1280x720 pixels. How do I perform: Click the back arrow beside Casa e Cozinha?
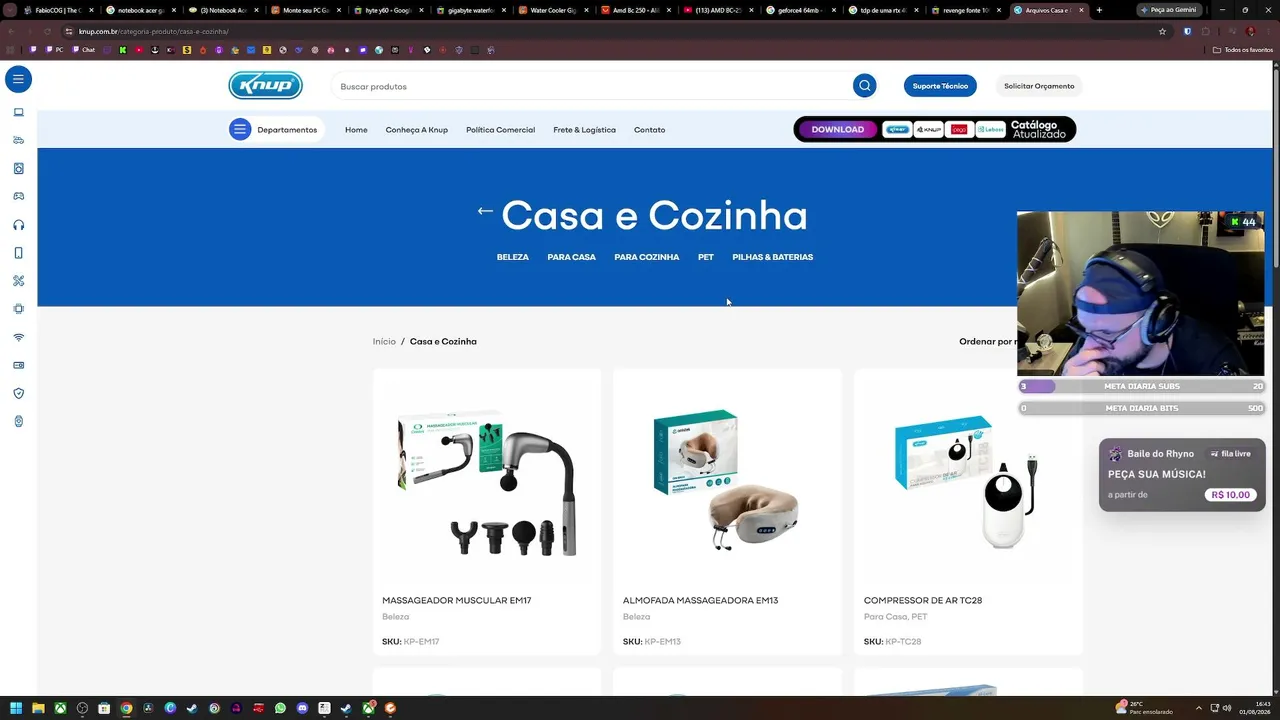[x=485, y=211]
